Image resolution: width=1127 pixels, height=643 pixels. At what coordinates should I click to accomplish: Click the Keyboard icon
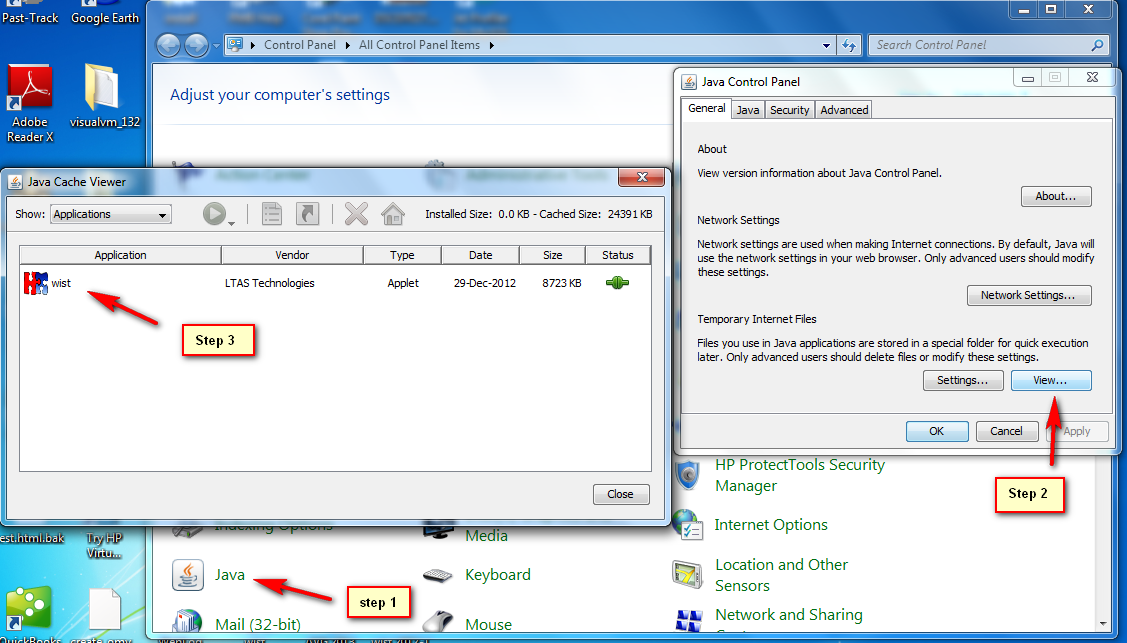click(438, 575)
